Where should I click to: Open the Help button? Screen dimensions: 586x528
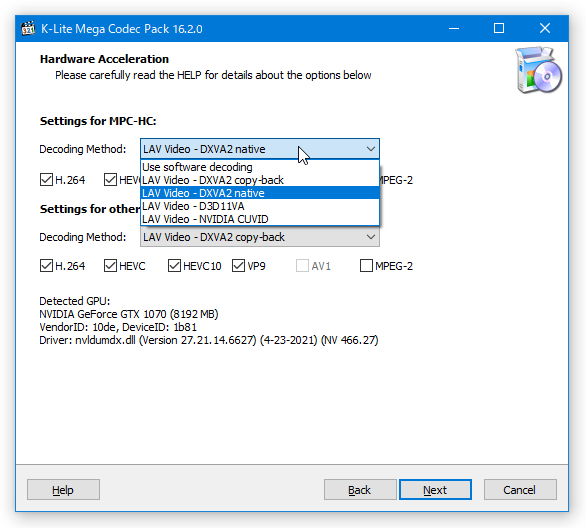coord(63,490)
